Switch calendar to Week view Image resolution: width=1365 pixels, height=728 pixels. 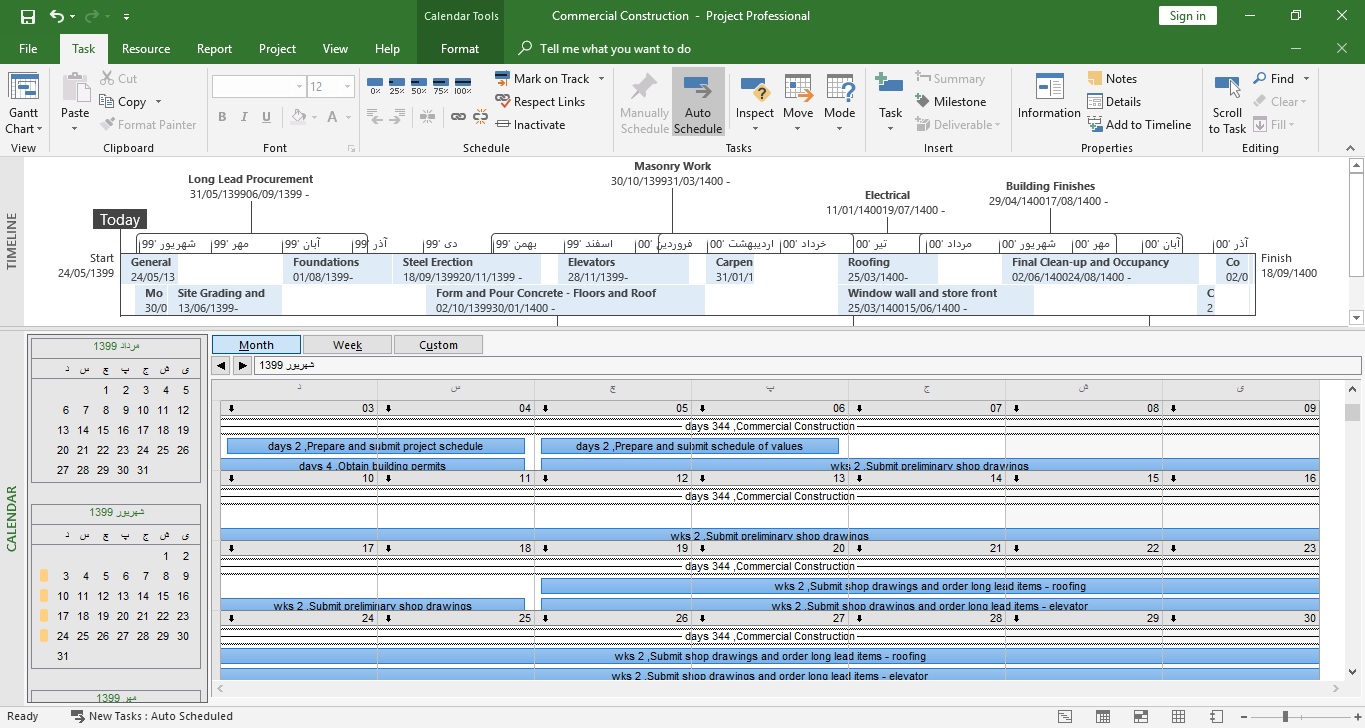pyautogui.click(x=347, y=345)
